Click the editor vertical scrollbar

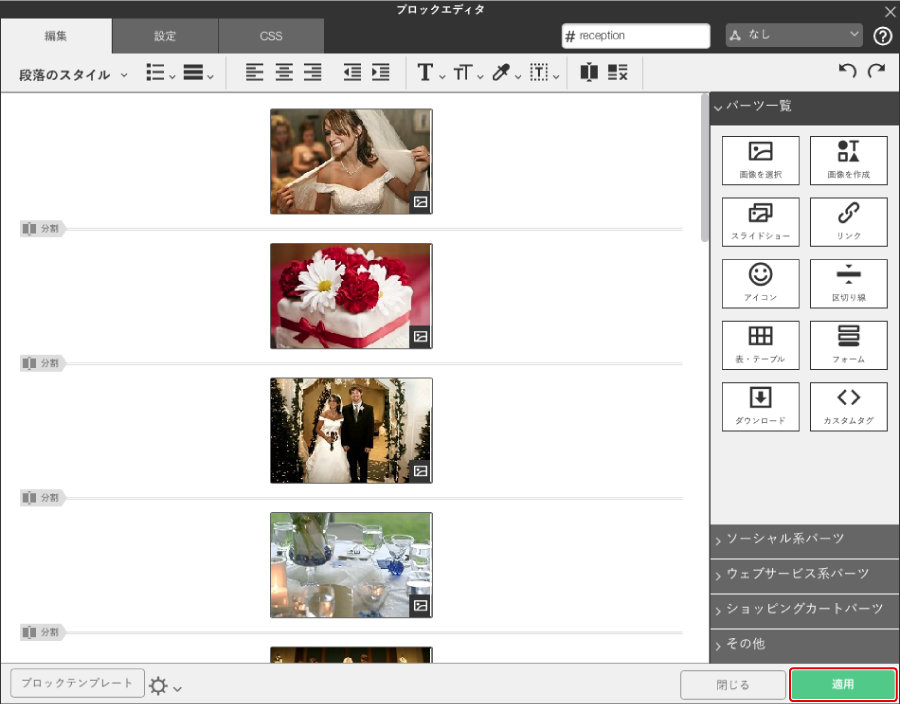tap(705, 168)
